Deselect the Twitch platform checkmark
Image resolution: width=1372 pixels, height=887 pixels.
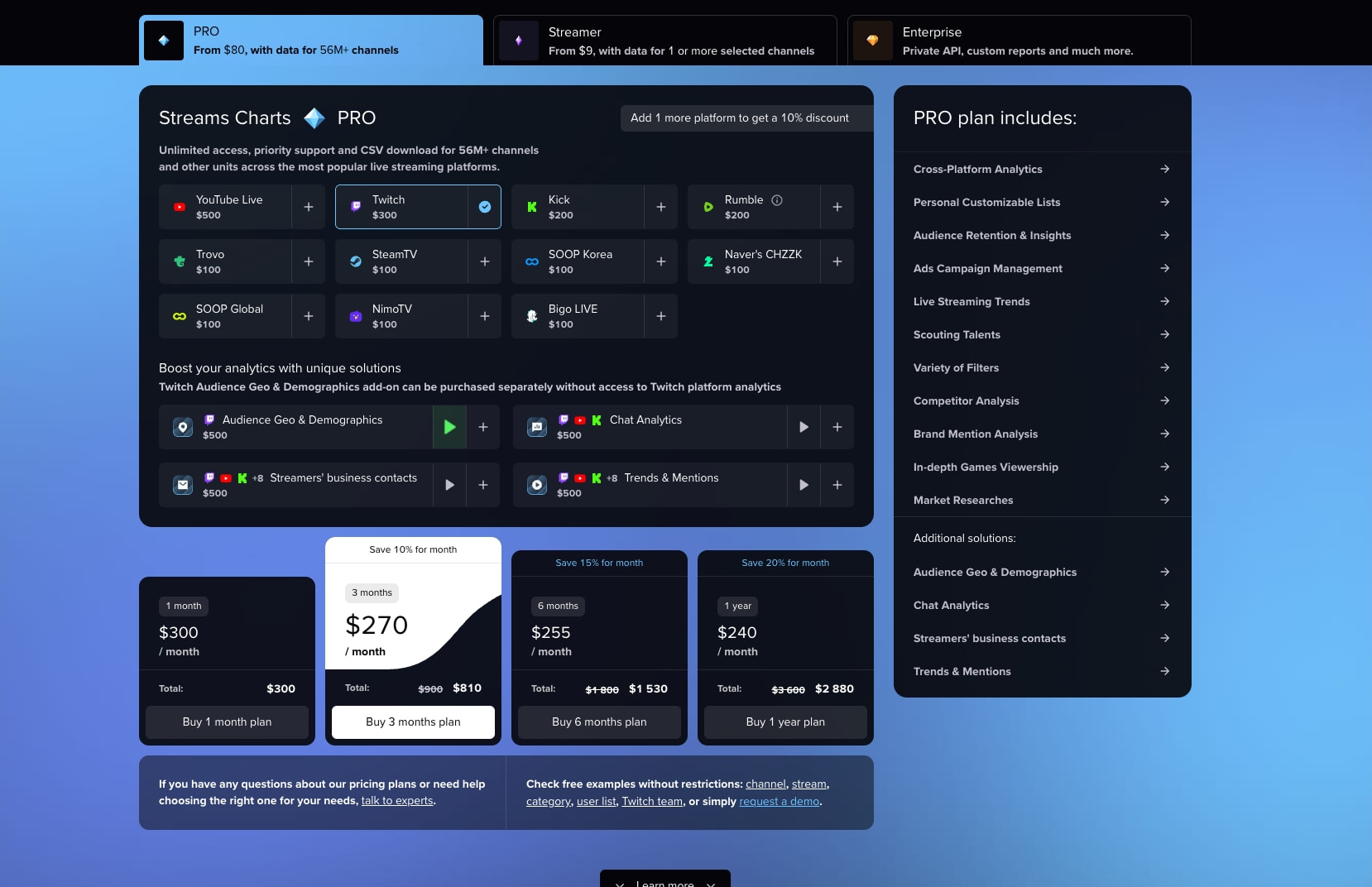point(485,207)
